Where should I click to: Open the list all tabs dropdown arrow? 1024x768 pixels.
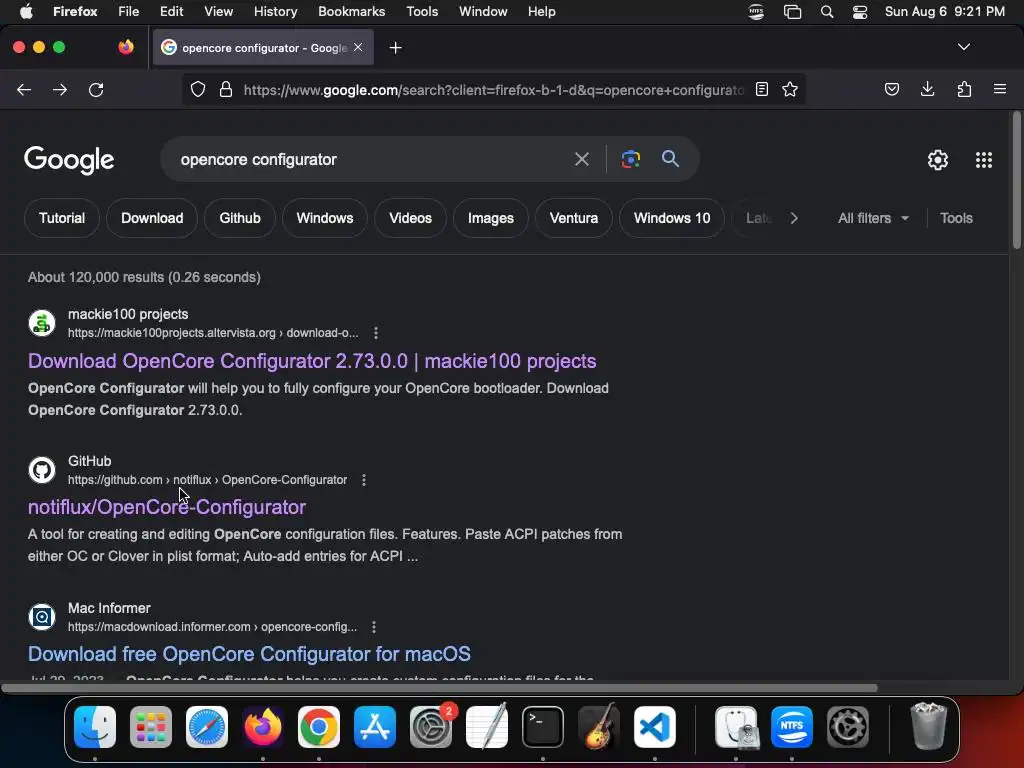tap(963, 47)
